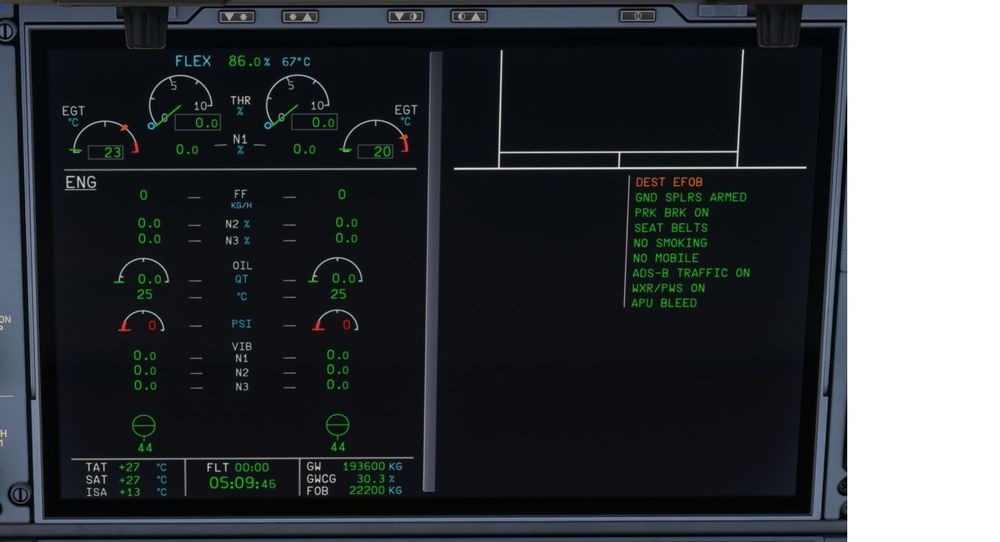Click the left engine fuel flow value 0
Viewport: 1000px width, 542px height.
tap(143, 195)
